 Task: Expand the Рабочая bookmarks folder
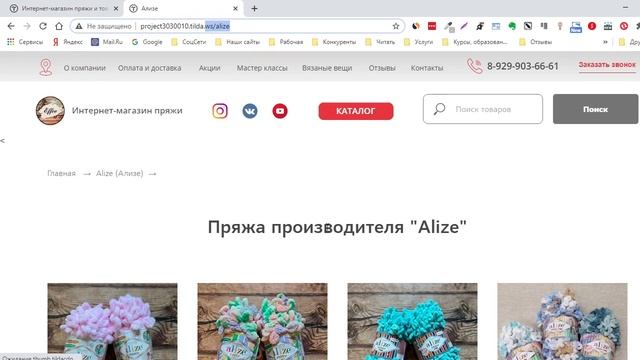click(x=286, y=42)
